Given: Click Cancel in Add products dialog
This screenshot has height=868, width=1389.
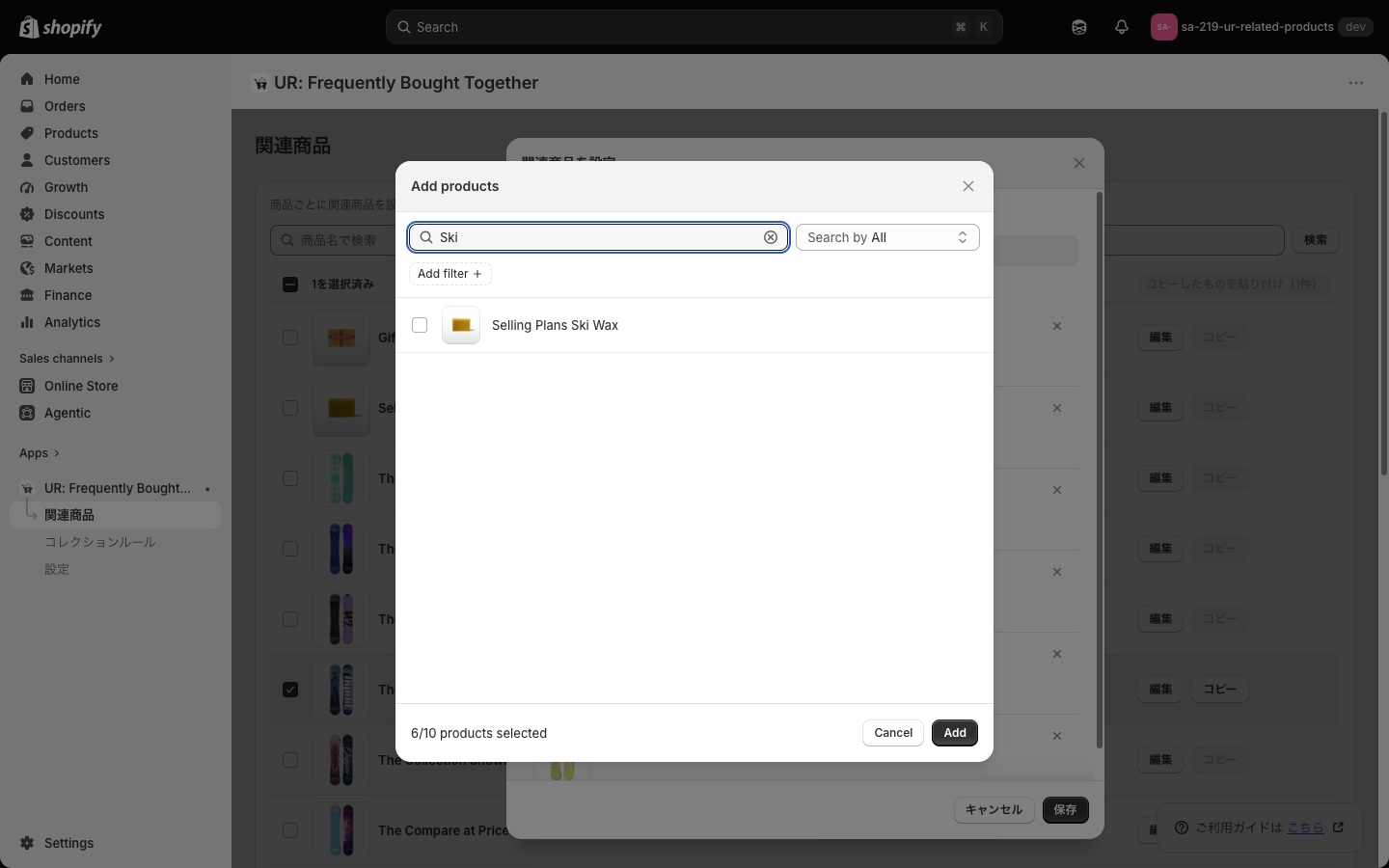Looking at the screenshot, I should coord(893,733).
